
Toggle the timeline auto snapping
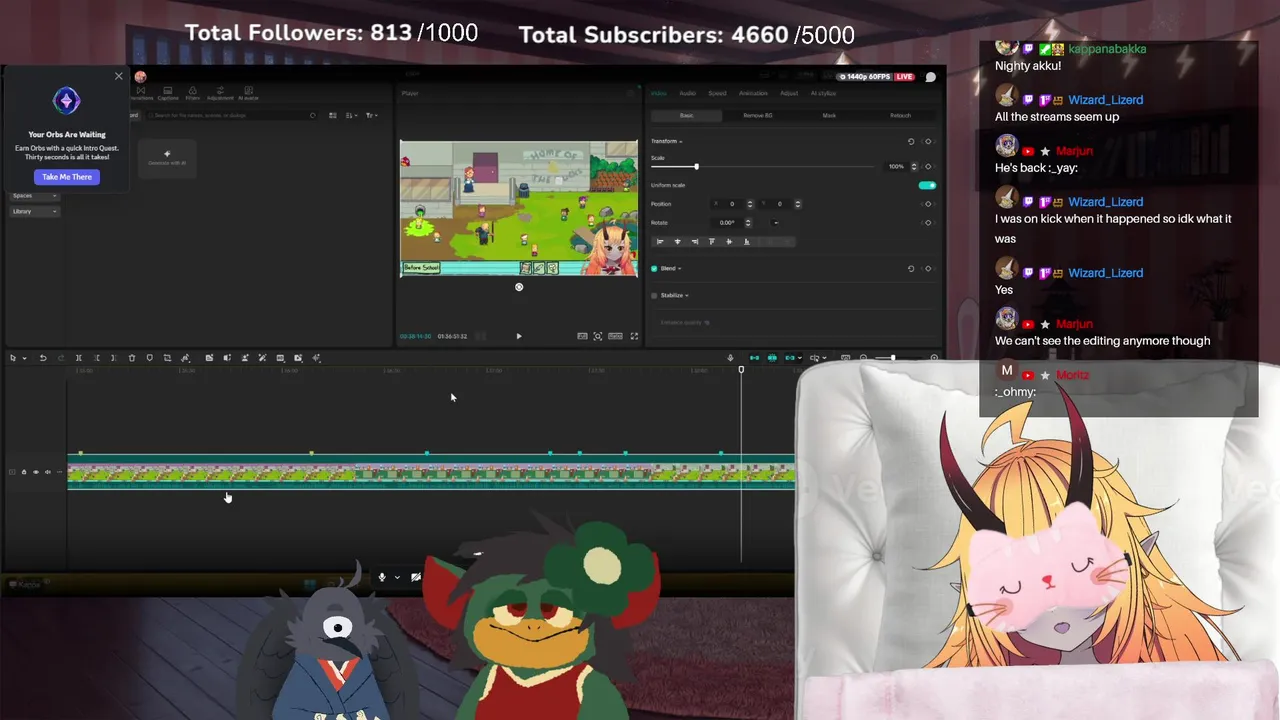pos(772,358)
